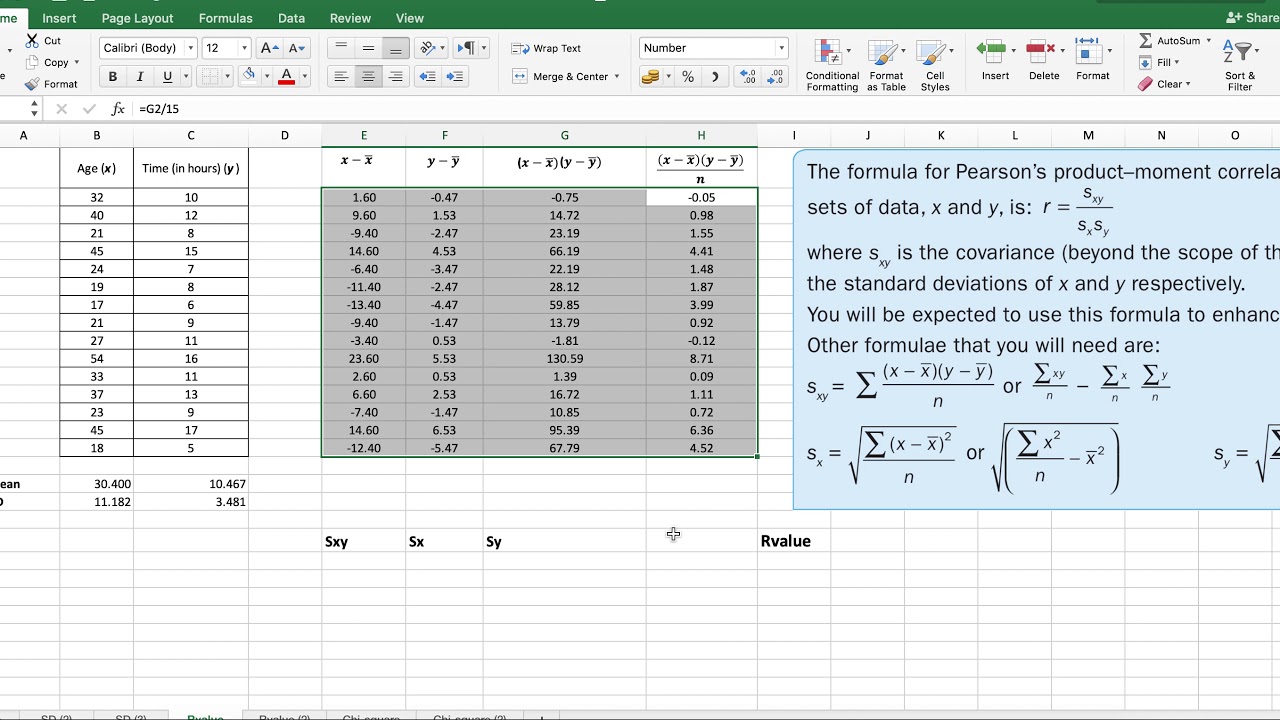Align text right

tap(396, 77)
